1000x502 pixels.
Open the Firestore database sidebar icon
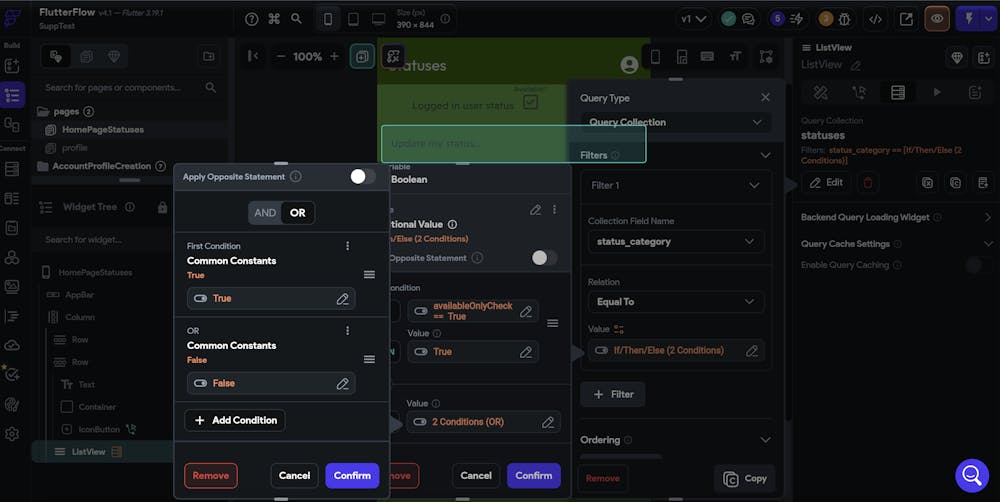click(12, 169)
